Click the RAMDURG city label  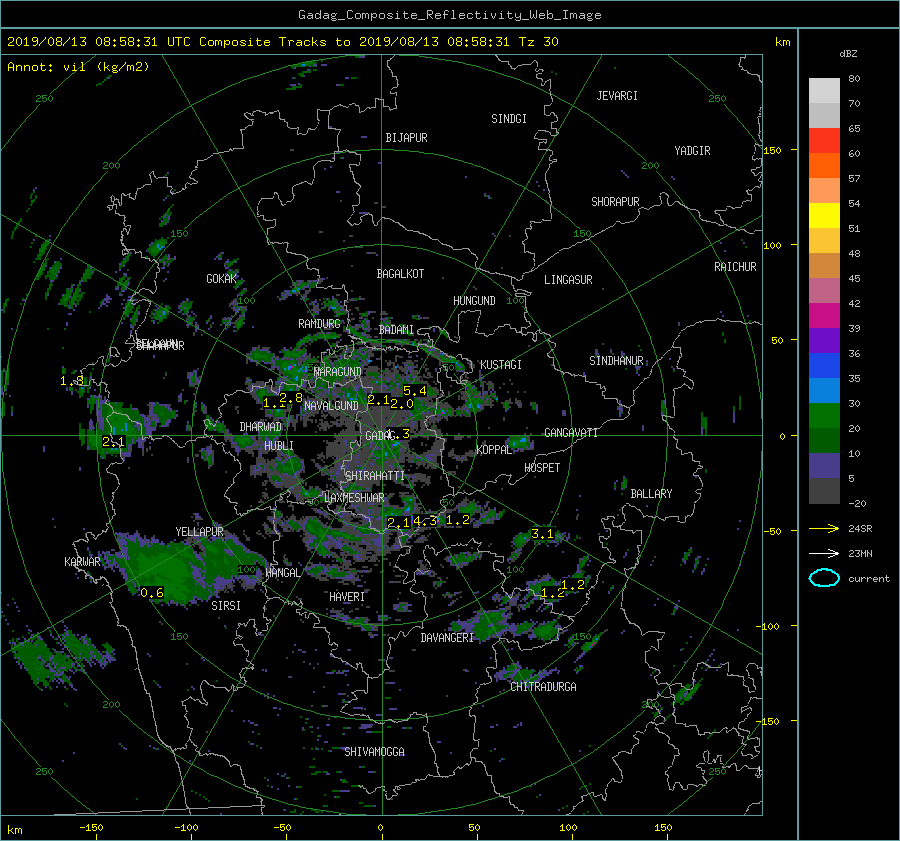[319, 324]
